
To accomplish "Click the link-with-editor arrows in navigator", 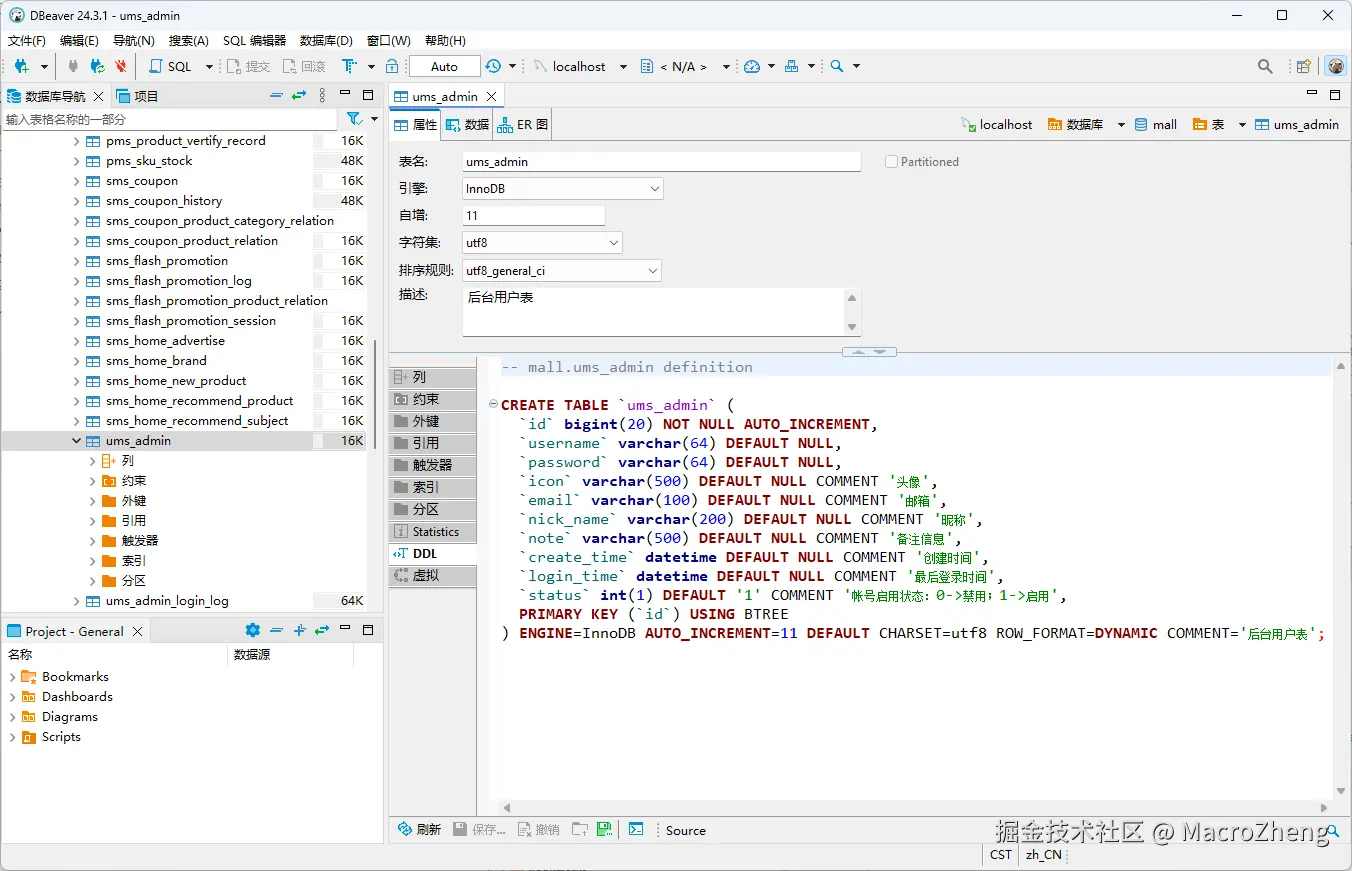I will pos(298,96).
